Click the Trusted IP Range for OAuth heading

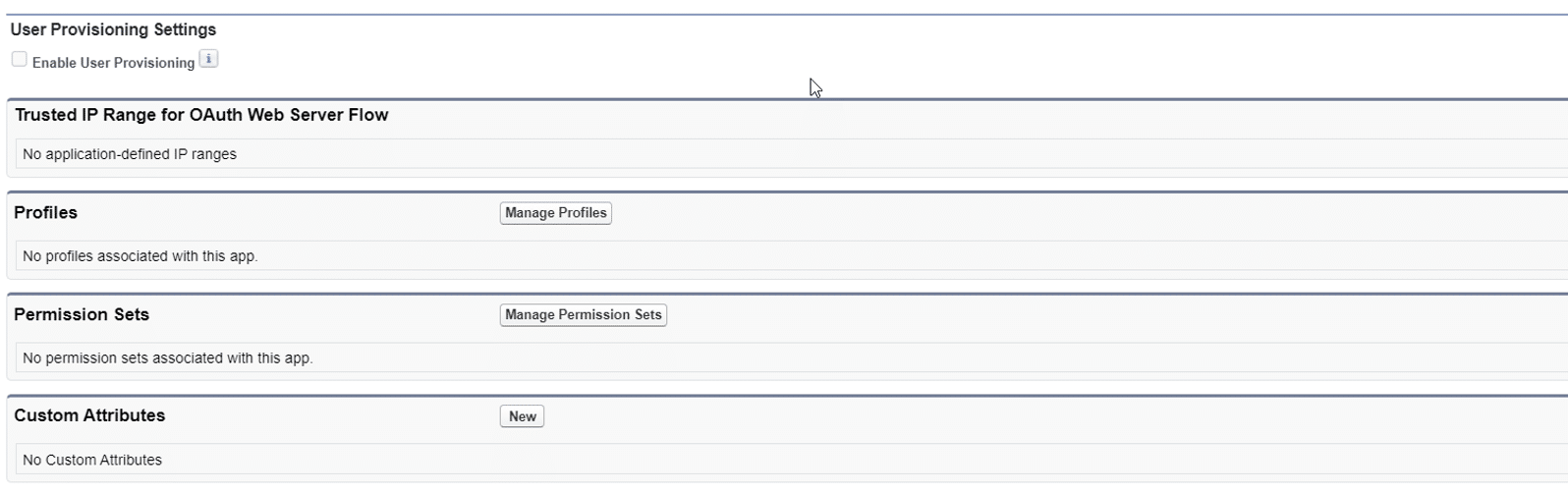[x=201, y=115]
